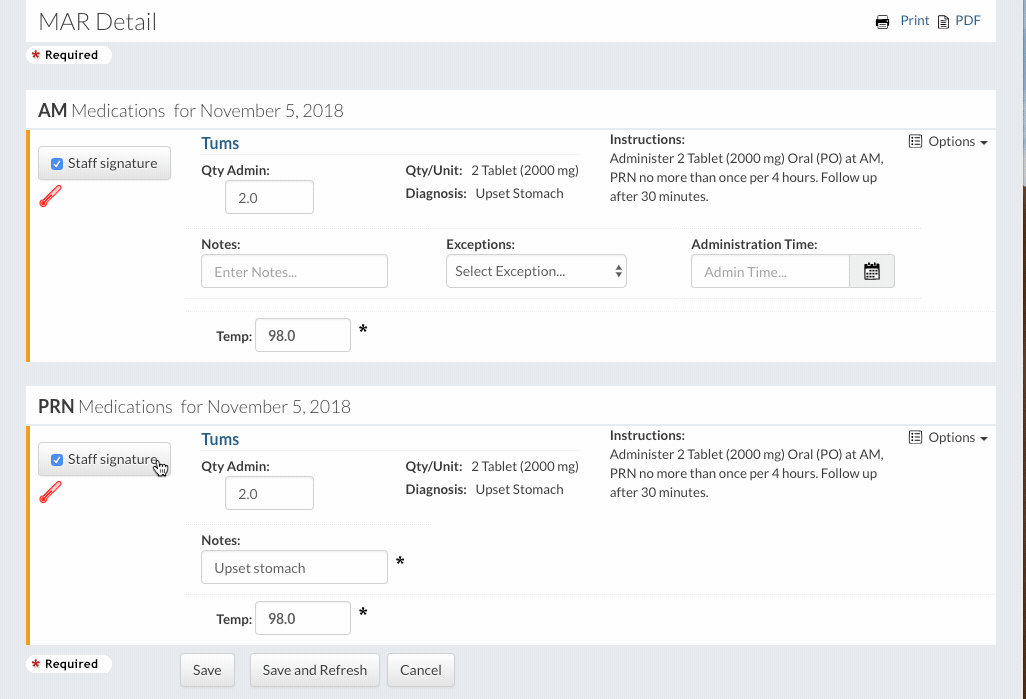Click the PDF document icon
This screenshot has width=1026, height=699.
point(943,22)
